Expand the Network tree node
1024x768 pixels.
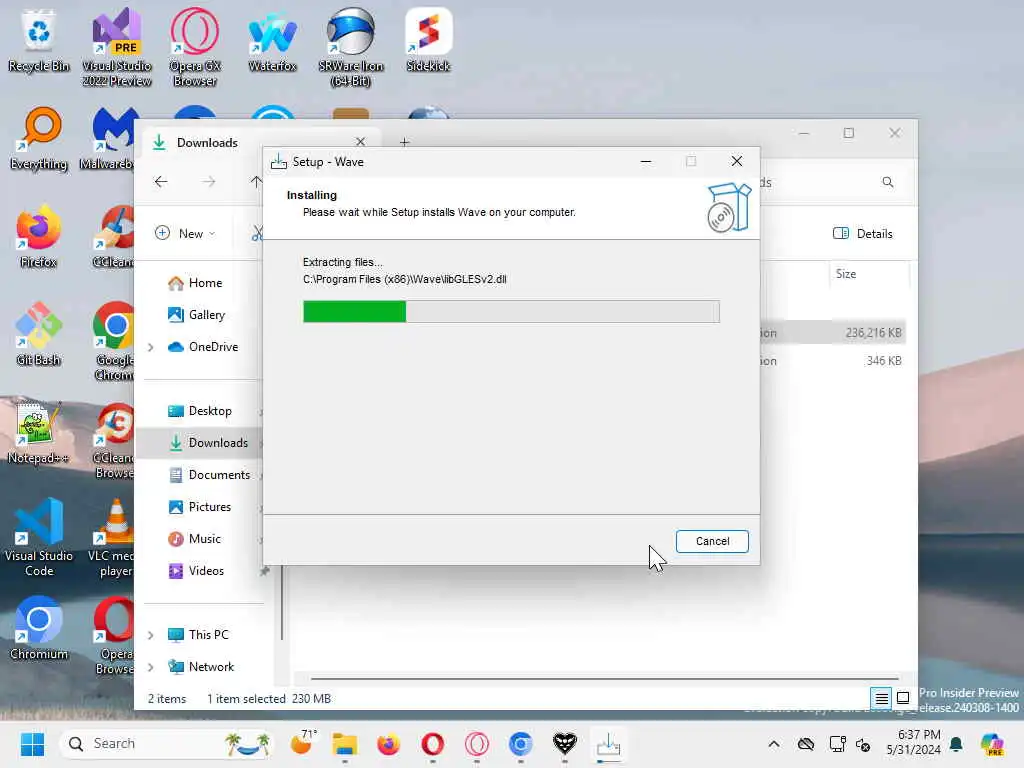[x=151, y=667]
